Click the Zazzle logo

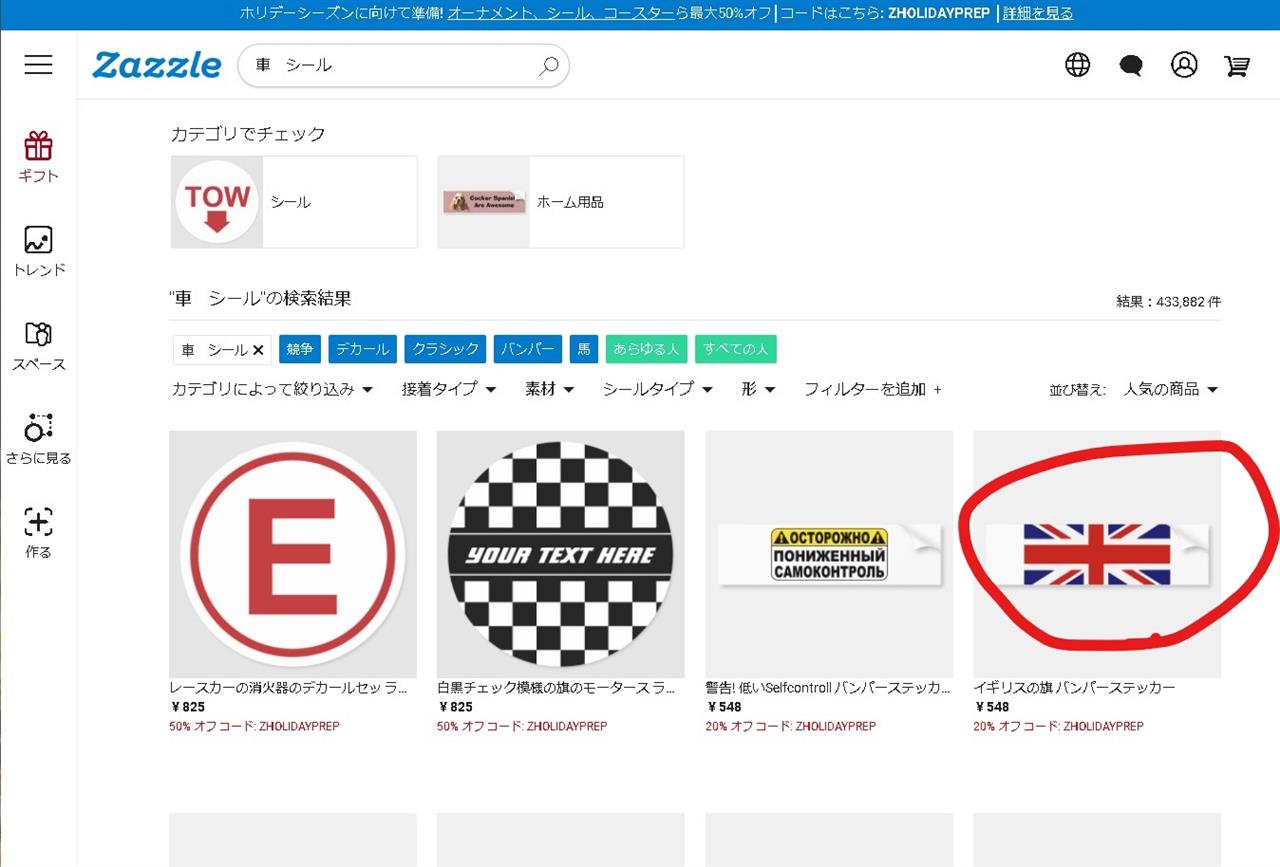click(156, 65)
